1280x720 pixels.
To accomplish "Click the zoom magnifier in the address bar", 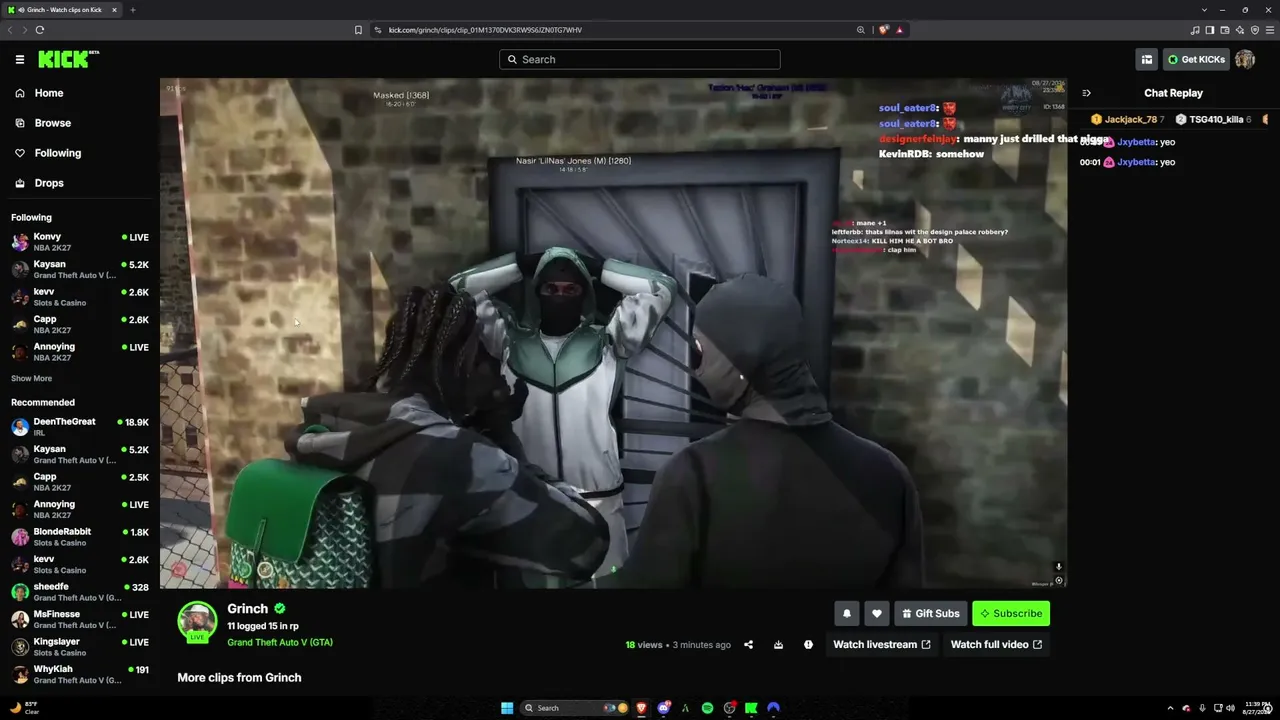I will tap(860, 30).
